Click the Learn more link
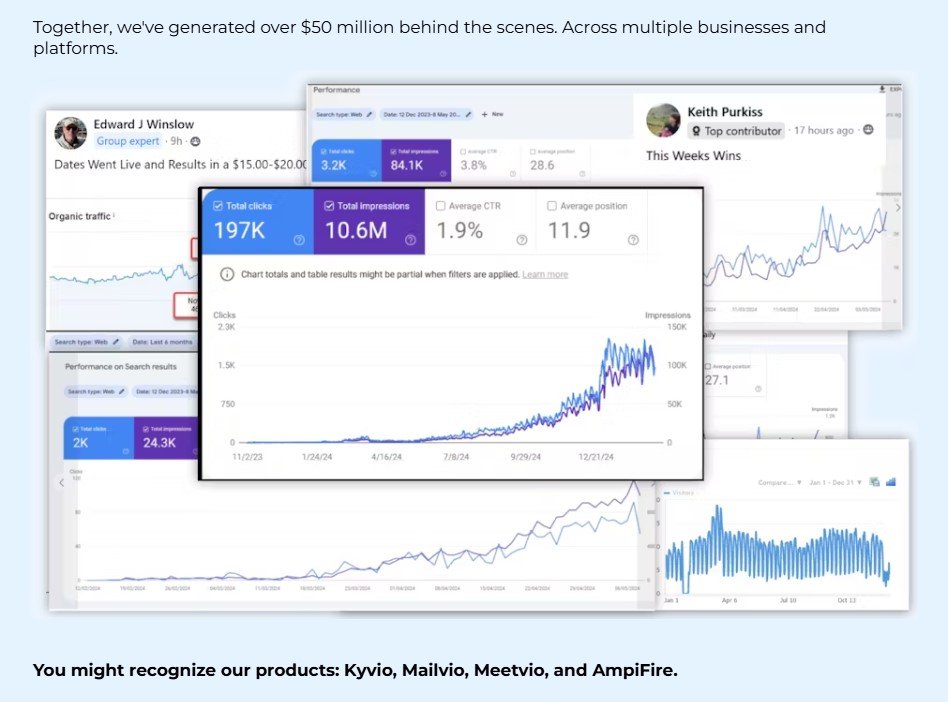This screenshot has width=948, height=702. (545, 274)
